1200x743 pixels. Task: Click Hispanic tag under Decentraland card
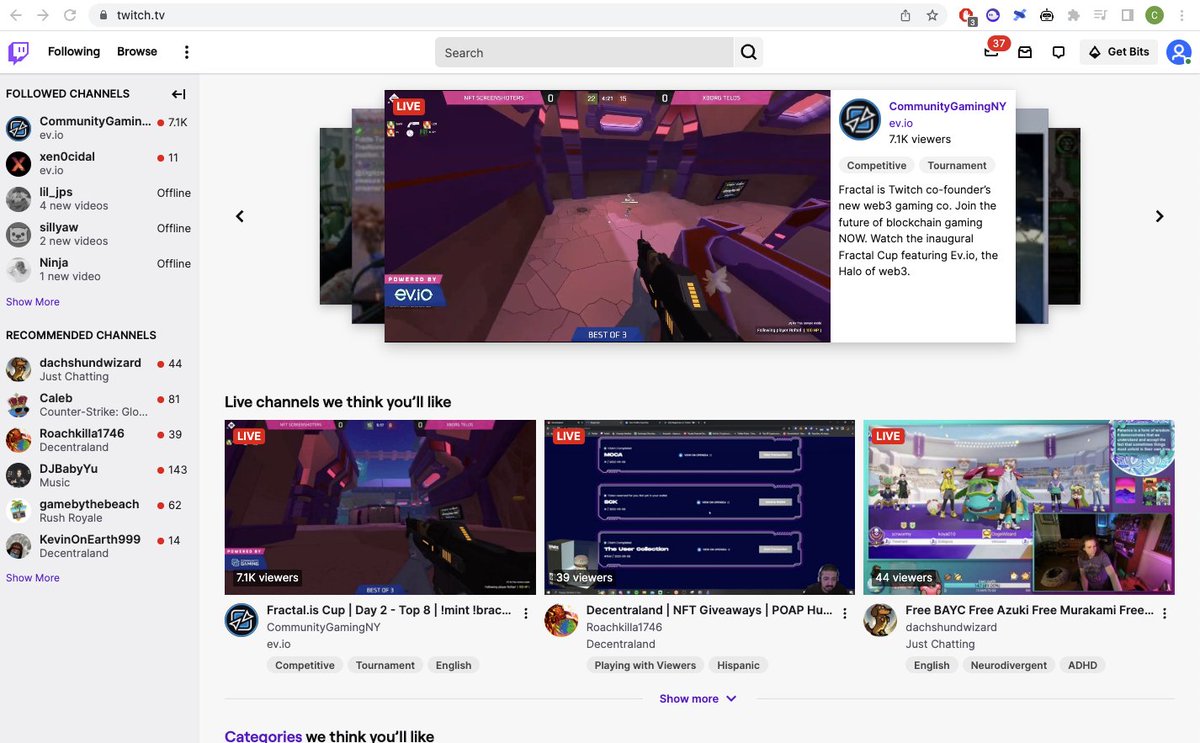pyautogui.click(x=738, y=665)
